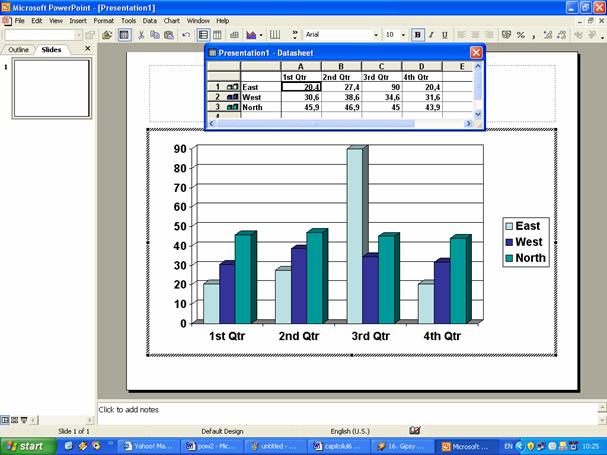Click the View Datasheet toolbar icon
Viewport: 607px width, 455px height.
[x=124, y=35]
